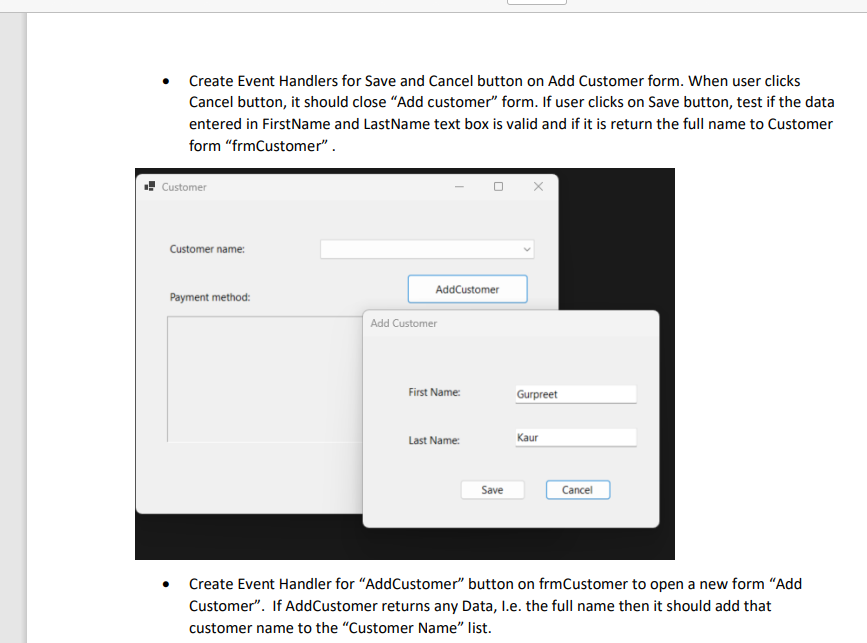Viewport: 867px width, 643px height.
Task: Click the dropdown arrow next to the empty combo box
Action: [526, 249]
